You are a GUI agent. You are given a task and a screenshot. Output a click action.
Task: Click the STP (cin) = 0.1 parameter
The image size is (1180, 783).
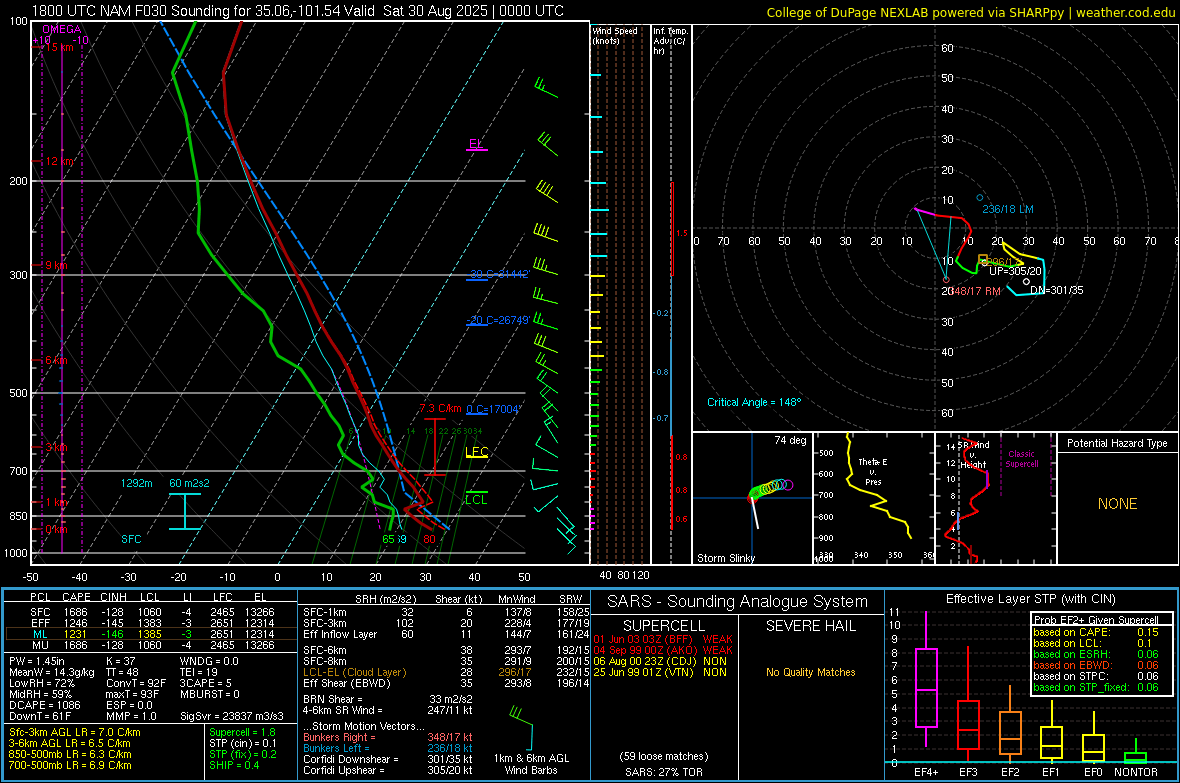[242, 743]
